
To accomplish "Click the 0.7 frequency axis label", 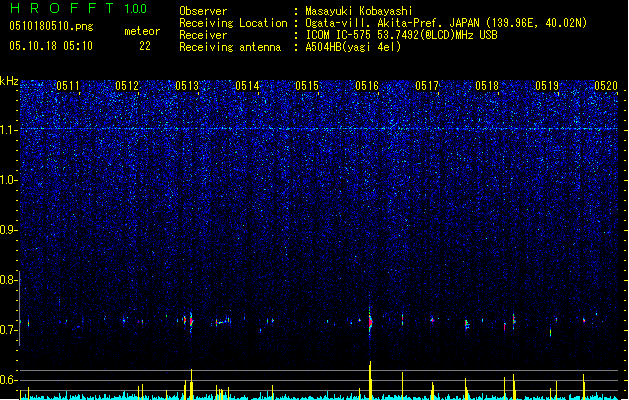I will coord(8,330).
